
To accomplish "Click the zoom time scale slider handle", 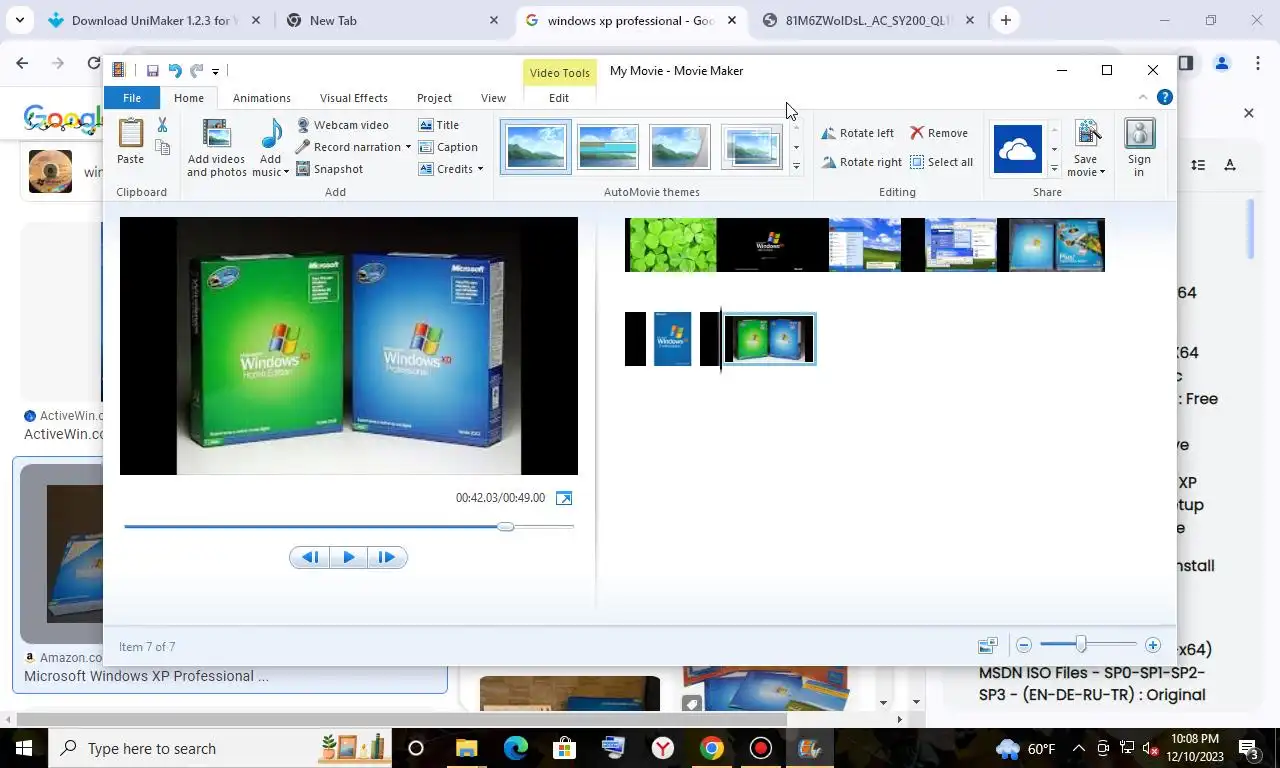I will (x=1081, y=645).
